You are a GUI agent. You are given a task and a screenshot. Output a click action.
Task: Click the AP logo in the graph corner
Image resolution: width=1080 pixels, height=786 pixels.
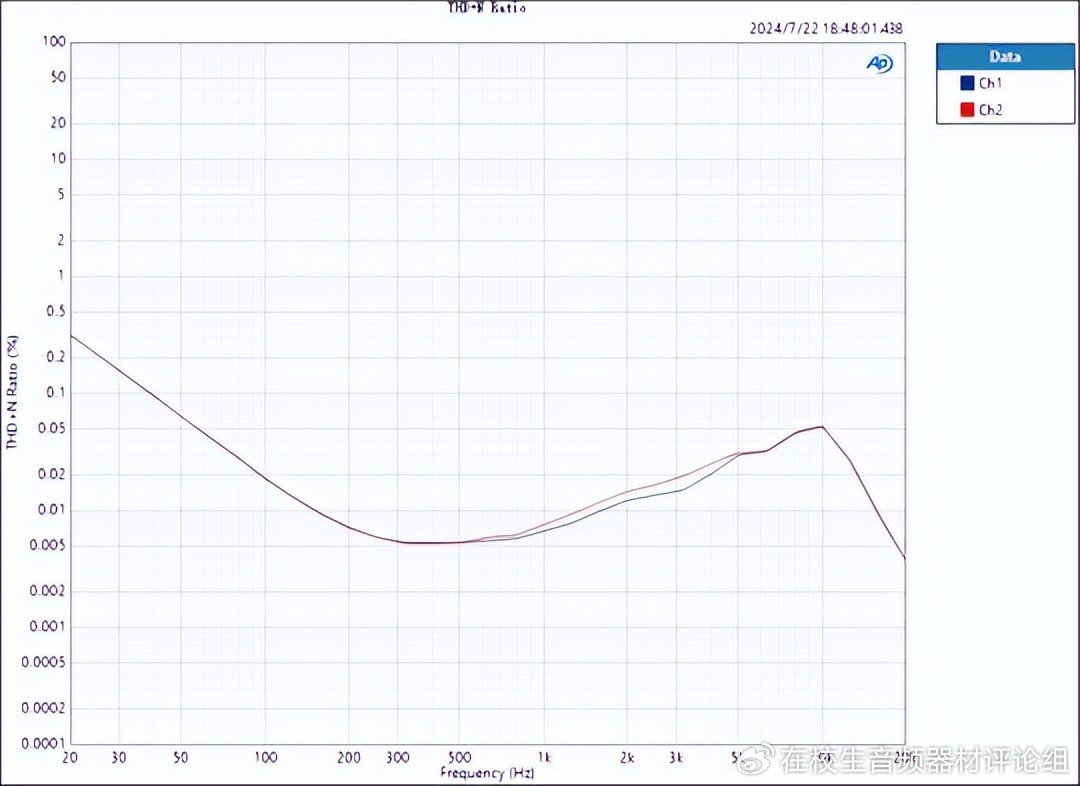(879, 64)
